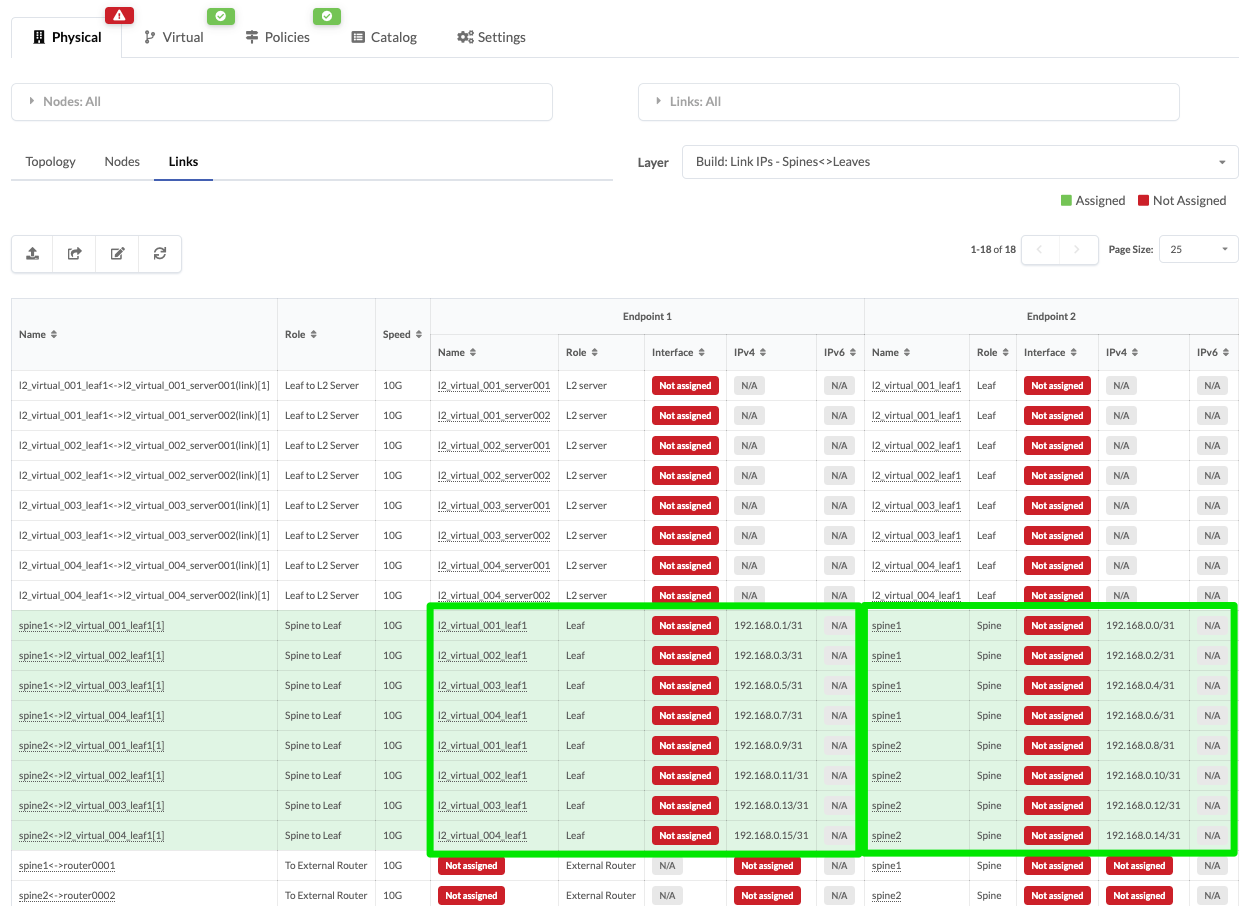
Task: Click the pencil edit toolbar icon
Action: point(117,254)
